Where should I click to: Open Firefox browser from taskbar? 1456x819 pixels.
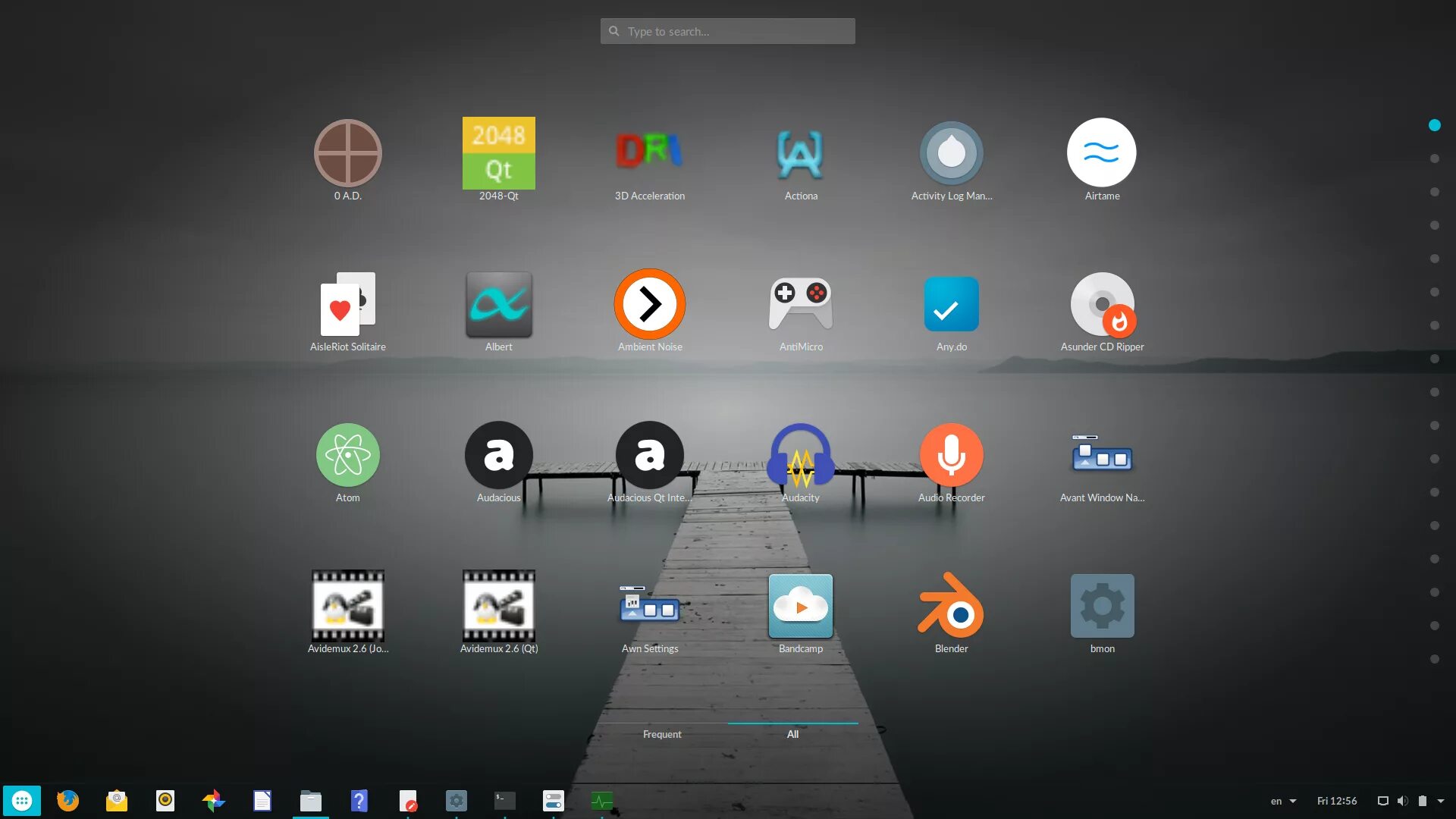tap(68, 800)
